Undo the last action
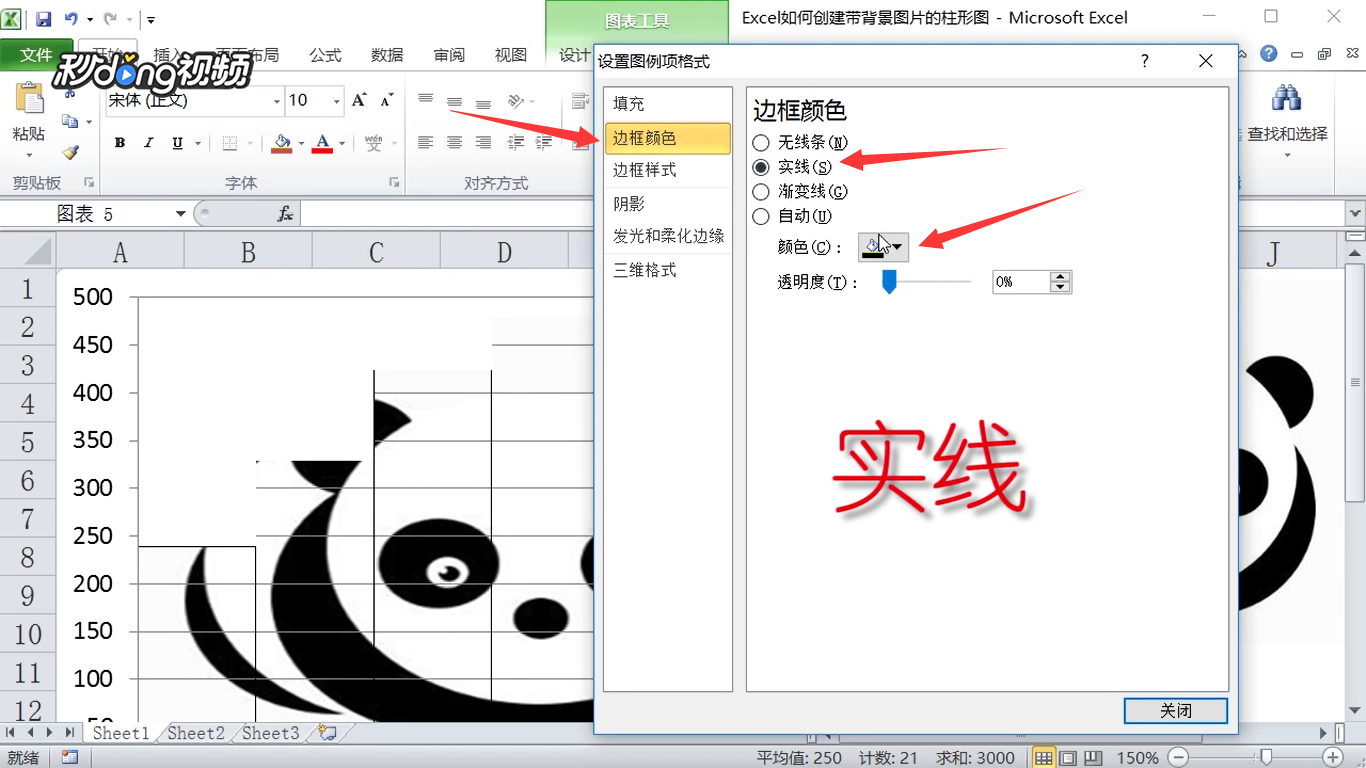 coord(71,19)
